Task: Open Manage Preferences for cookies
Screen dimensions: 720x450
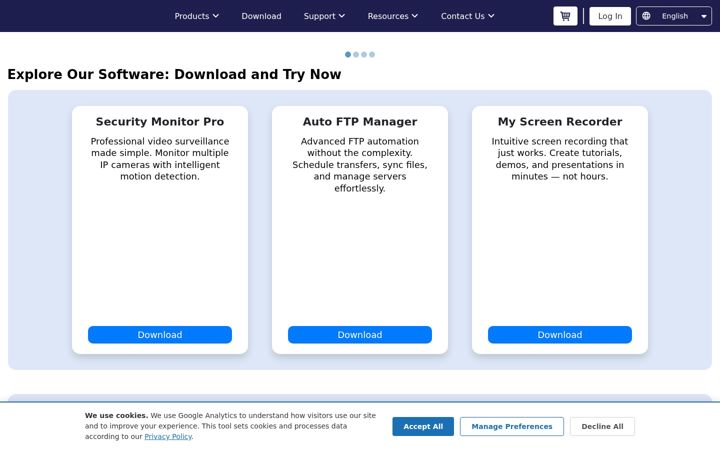Action: (512, 427)
